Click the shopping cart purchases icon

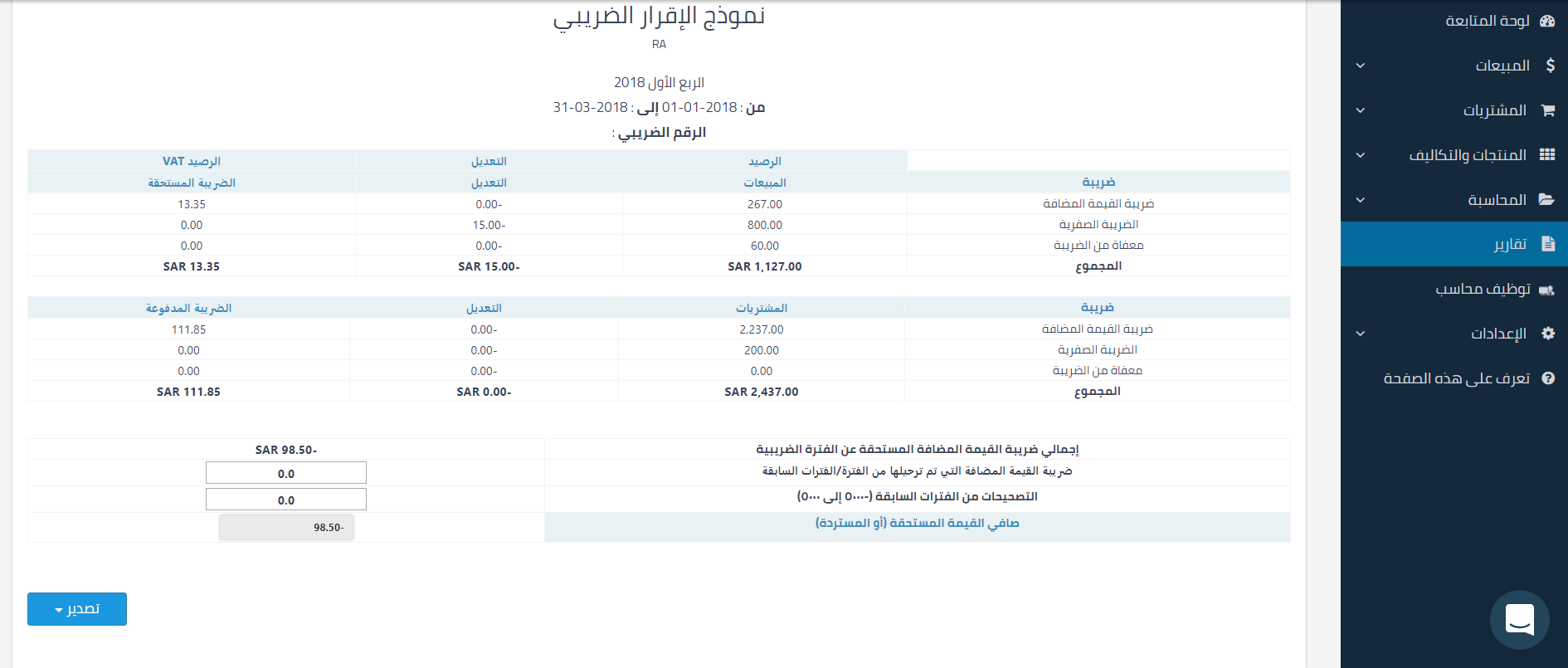click(1547, 110)
